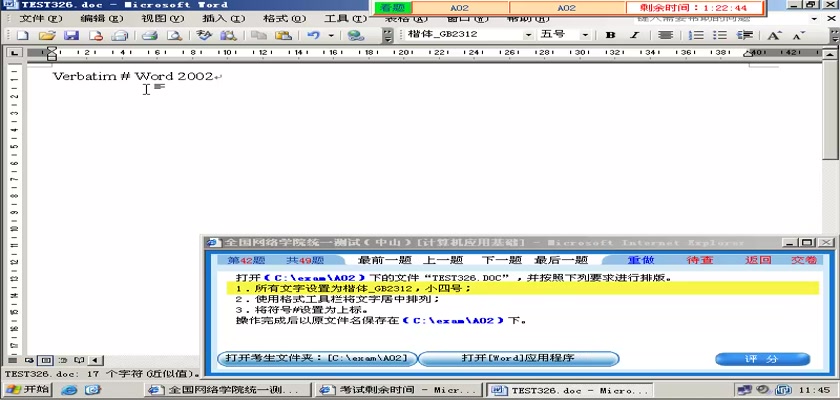Click the Copy icon in the toolbar

259,35
